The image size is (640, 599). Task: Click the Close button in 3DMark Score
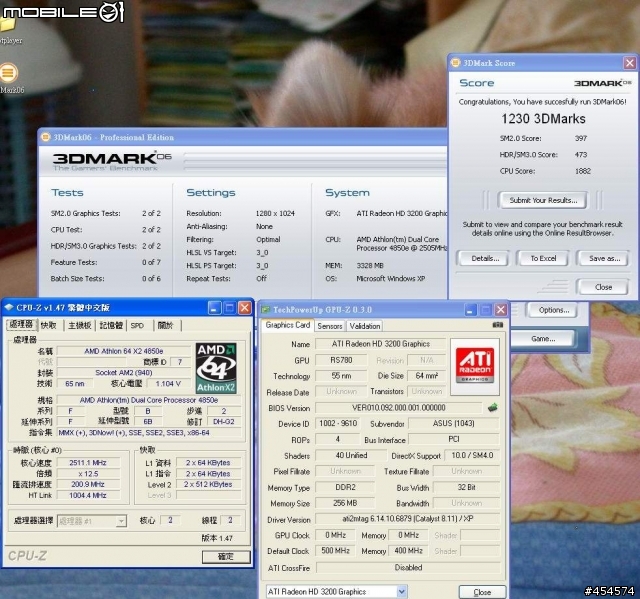click(603, 287)
